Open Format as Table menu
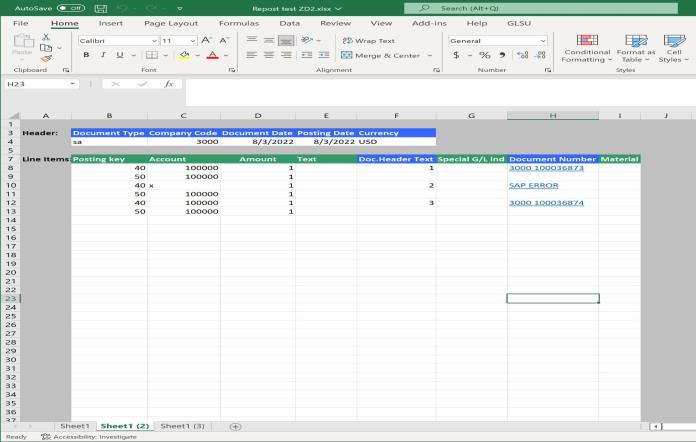Image resolution: width=696 pixels, height=442 pixels. [636, 48]
